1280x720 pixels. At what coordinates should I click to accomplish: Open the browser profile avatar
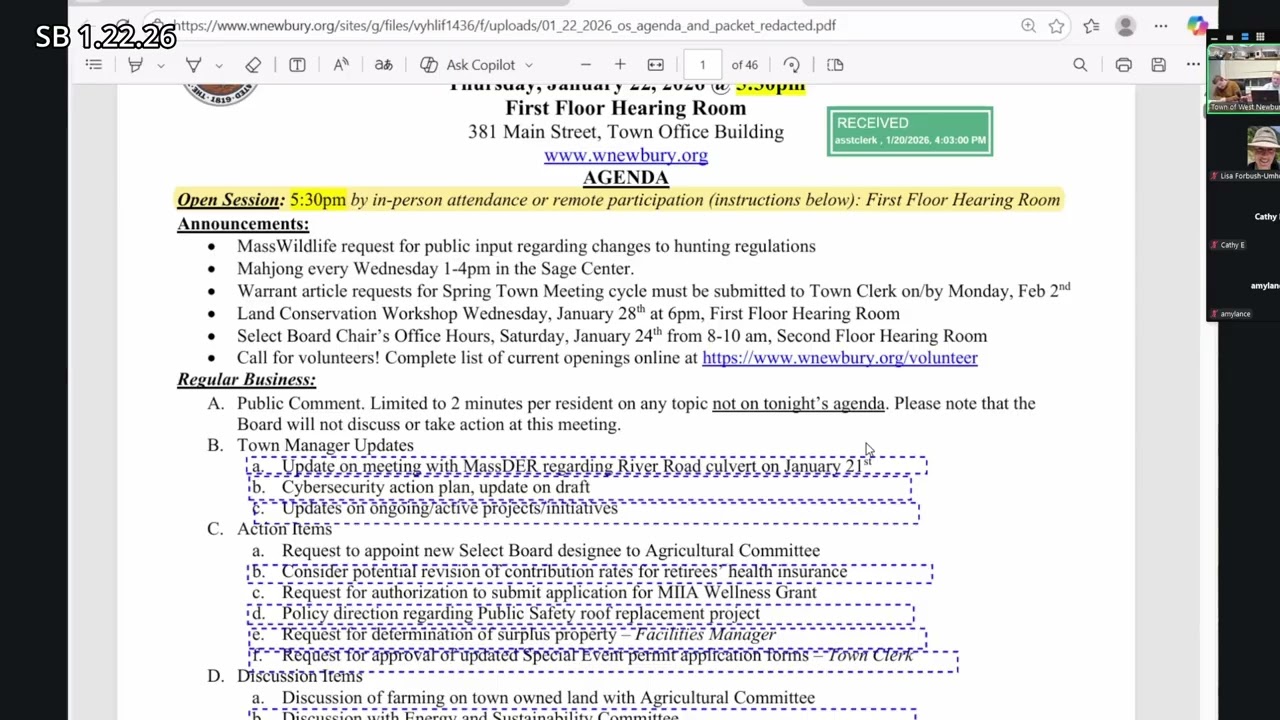(1126, 26)
